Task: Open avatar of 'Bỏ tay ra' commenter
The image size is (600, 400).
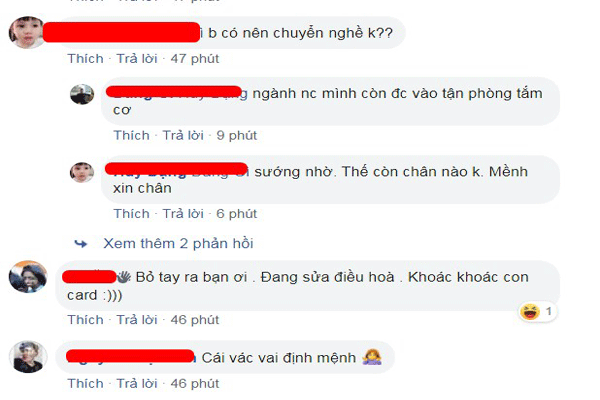Action: tap(28, 277)
